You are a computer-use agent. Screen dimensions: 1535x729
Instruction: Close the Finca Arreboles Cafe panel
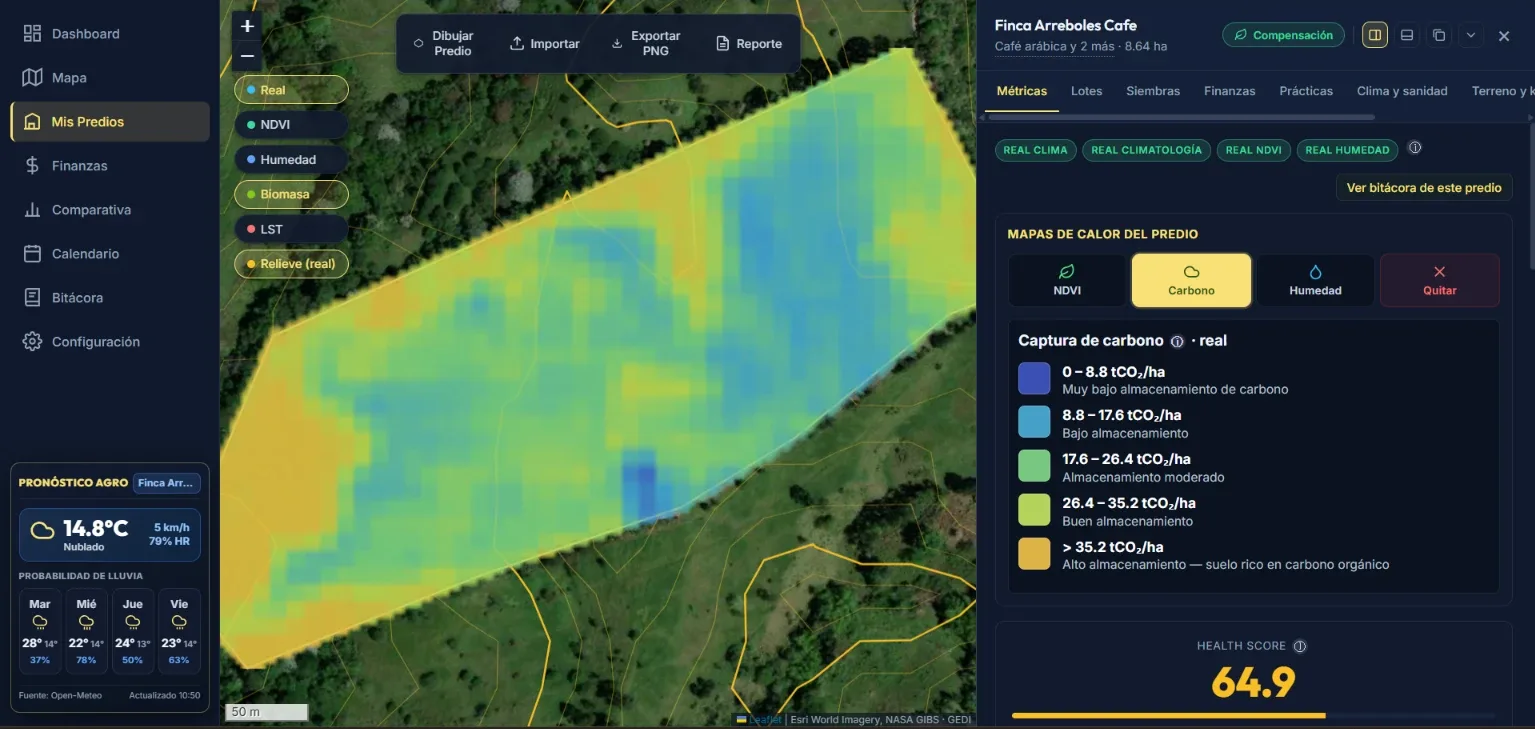pyautogui.click(x=1504, y=36)
